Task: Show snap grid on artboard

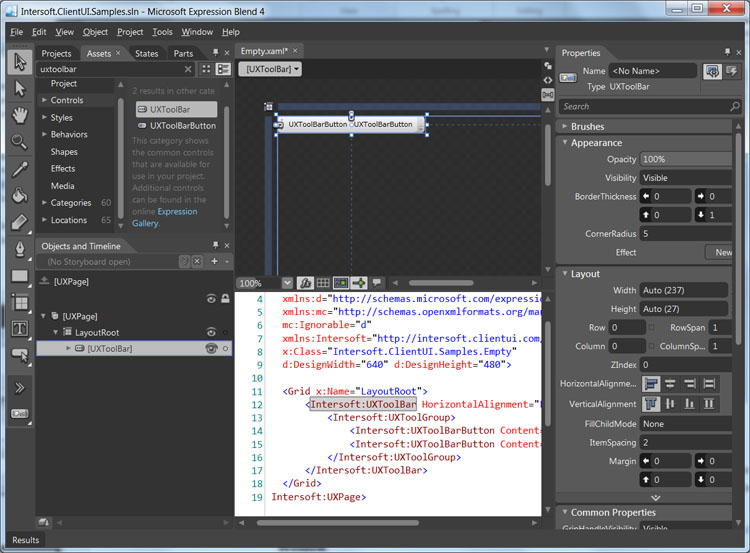Action: (x=323, y=283)
